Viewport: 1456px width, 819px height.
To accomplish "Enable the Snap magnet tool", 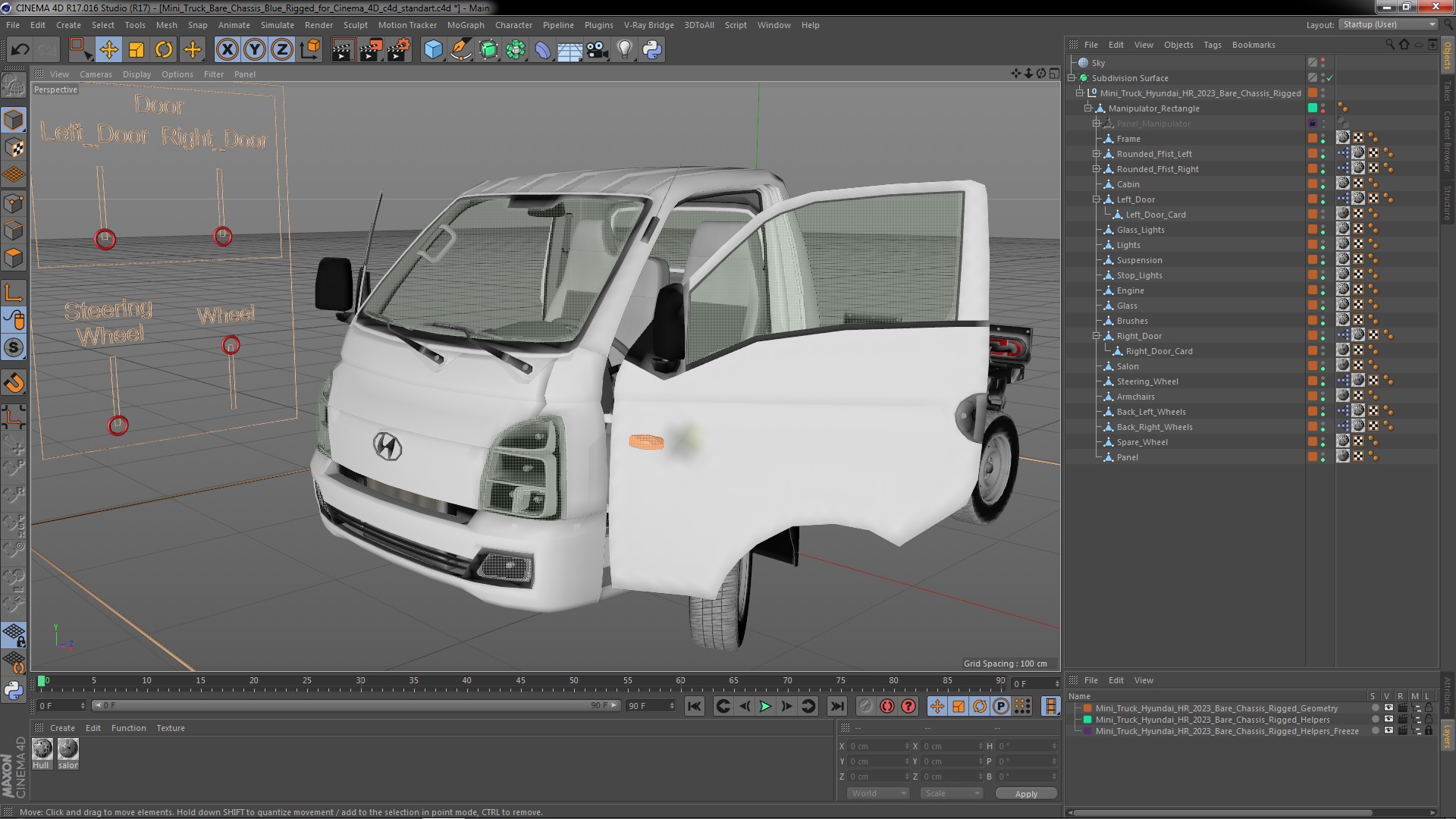I will [14, 383].
